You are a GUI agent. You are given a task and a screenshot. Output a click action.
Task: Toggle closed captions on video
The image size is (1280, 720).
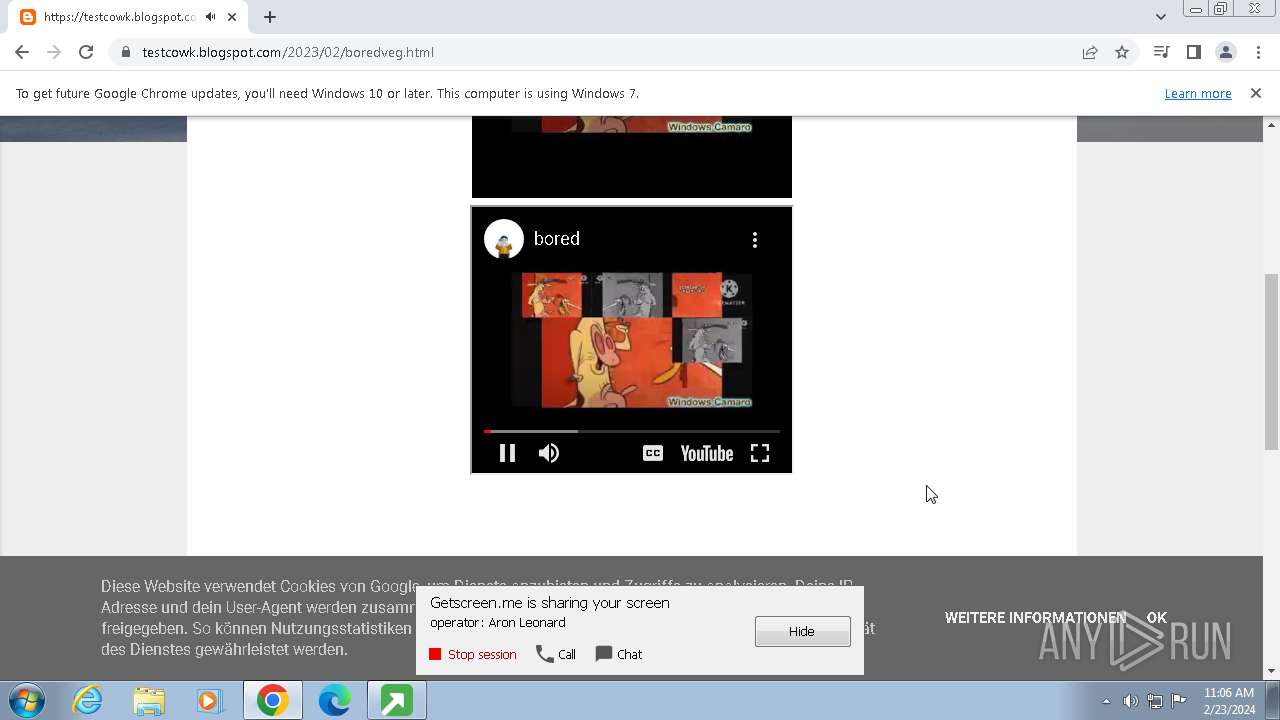tap(653, 453)
